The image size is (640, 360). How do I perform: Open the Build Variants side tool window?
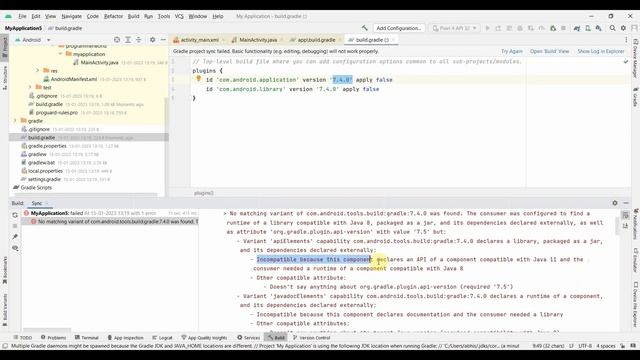click(4, 309)
